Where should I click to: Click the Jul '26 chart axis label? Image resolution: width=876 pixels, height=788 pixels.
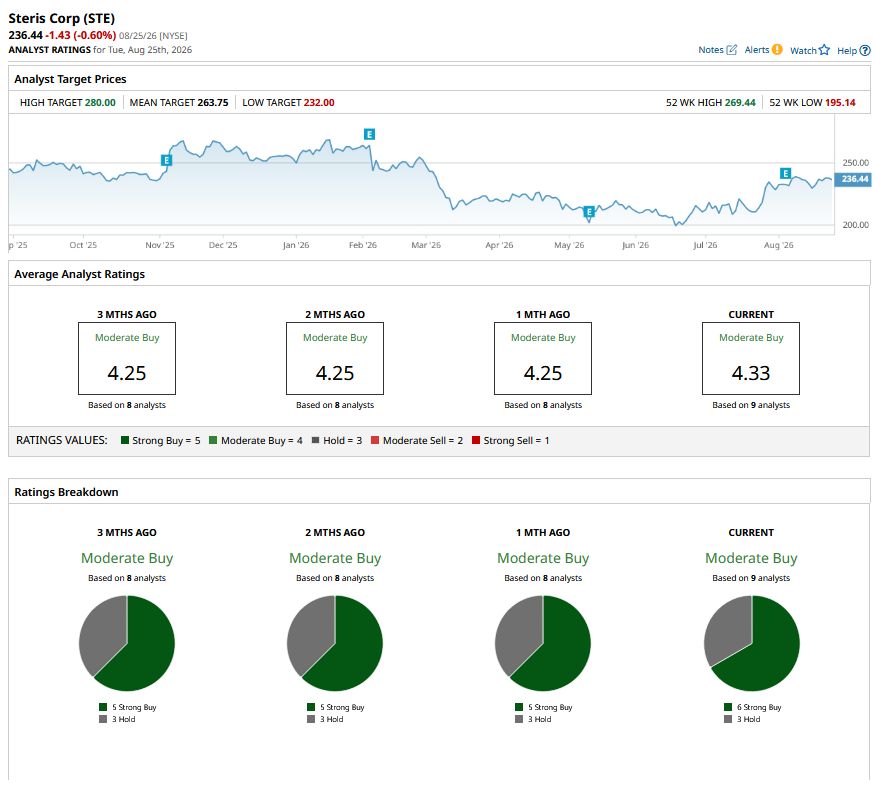(x=704, y=245)
